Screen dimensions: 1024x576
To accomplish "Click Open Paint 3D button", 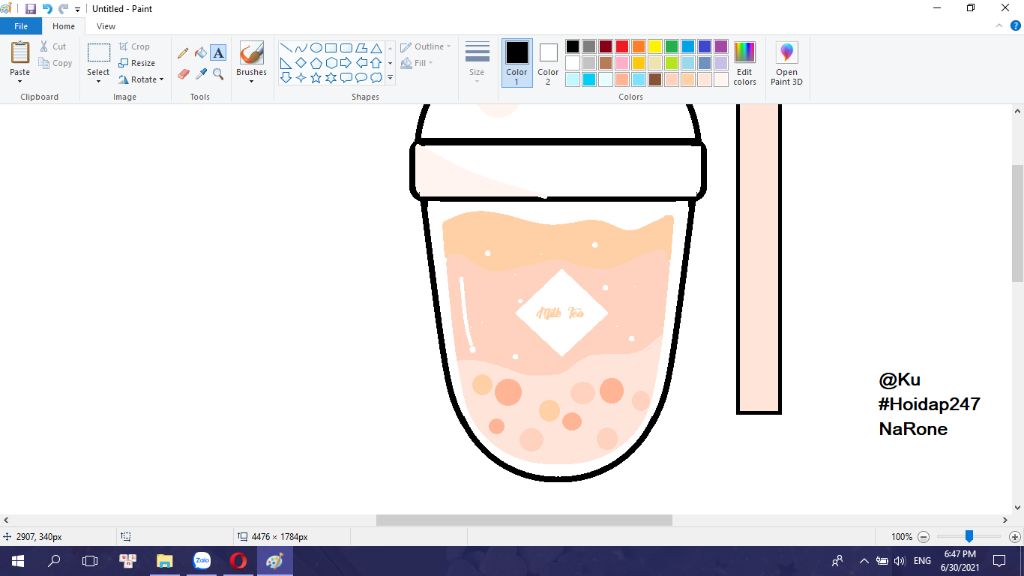I will tap(786, 63).
